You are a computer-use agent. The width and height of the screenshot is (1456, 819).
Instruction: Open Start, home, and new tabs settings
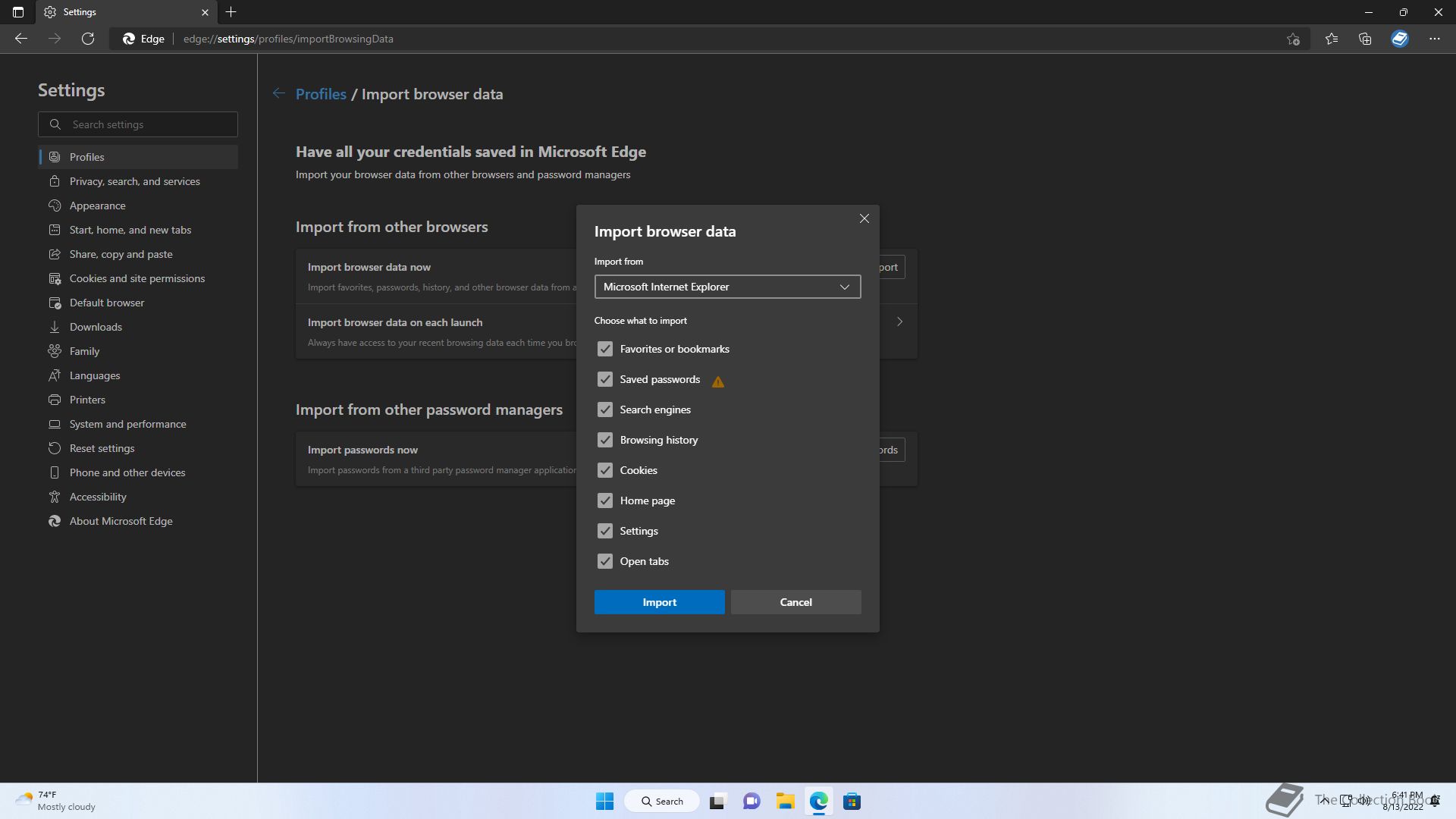[138, 230]
